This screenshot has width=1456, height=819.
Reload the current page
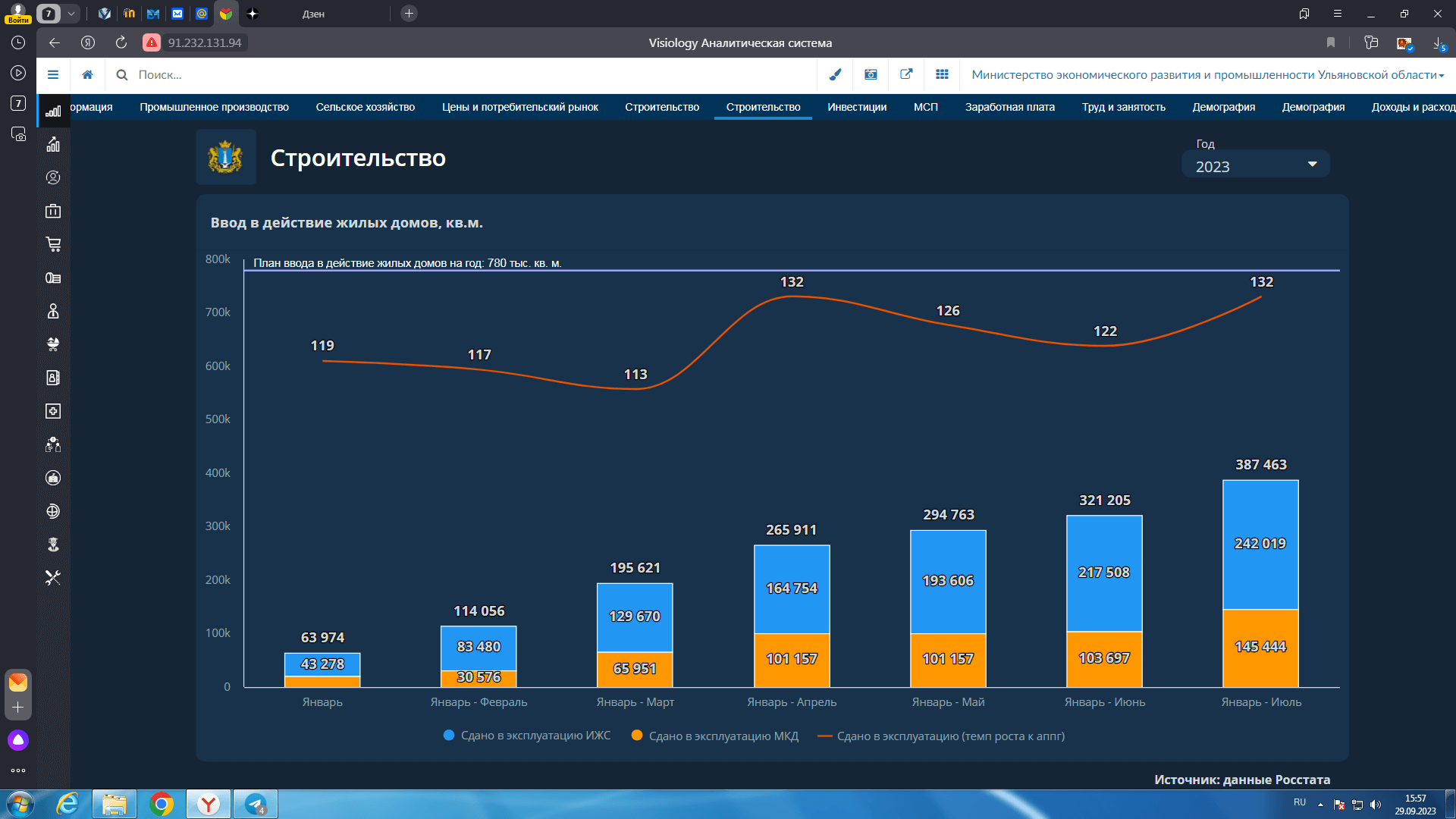(x=121, y=42)
